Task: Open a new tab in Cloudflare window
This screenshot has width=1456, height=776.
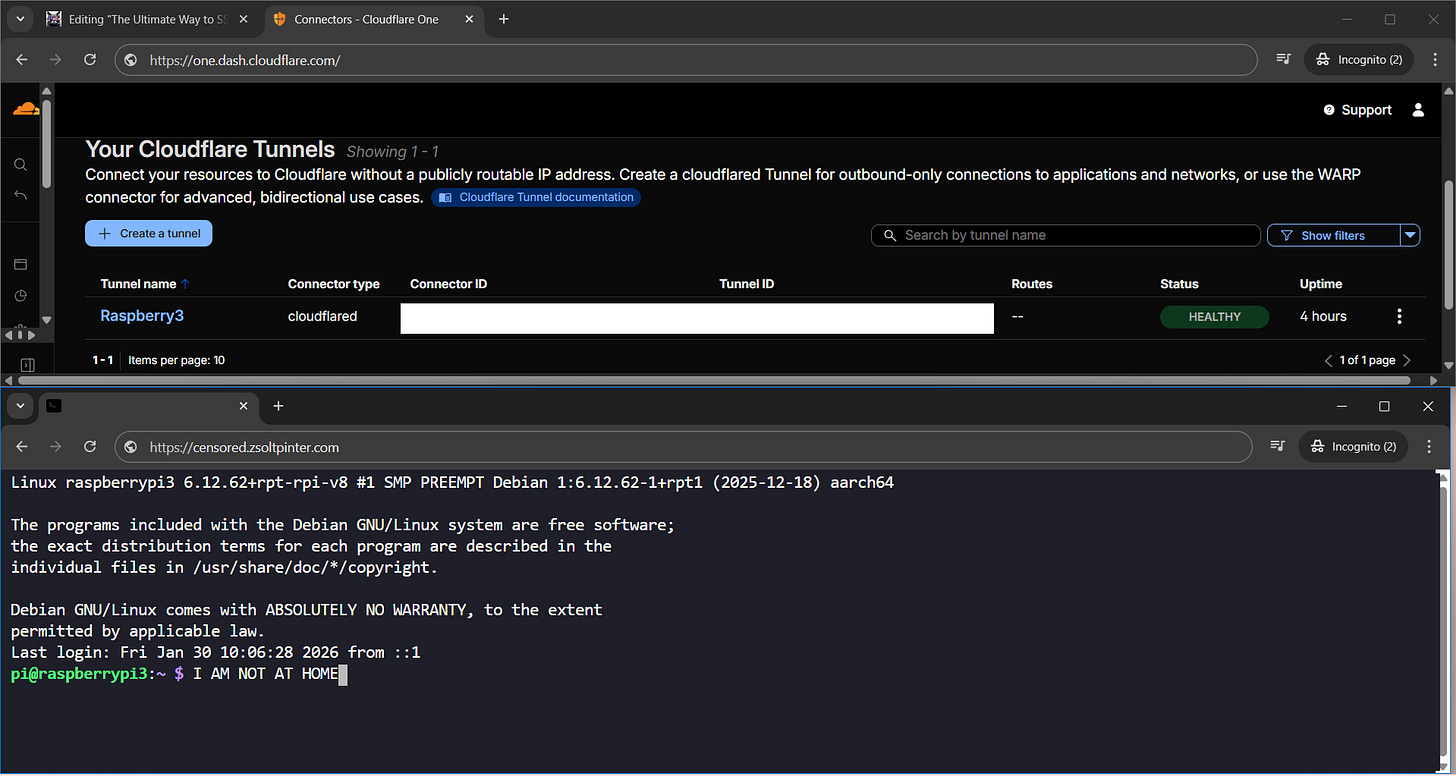Action: 503,19
